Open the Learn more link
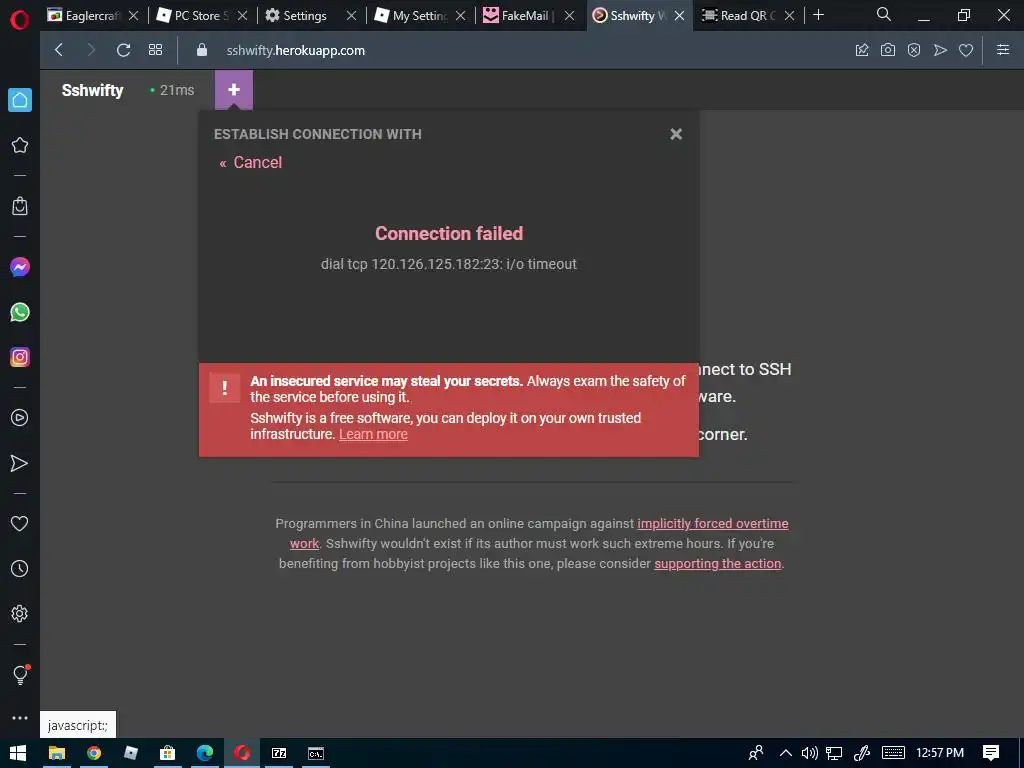 pos(373,434)
